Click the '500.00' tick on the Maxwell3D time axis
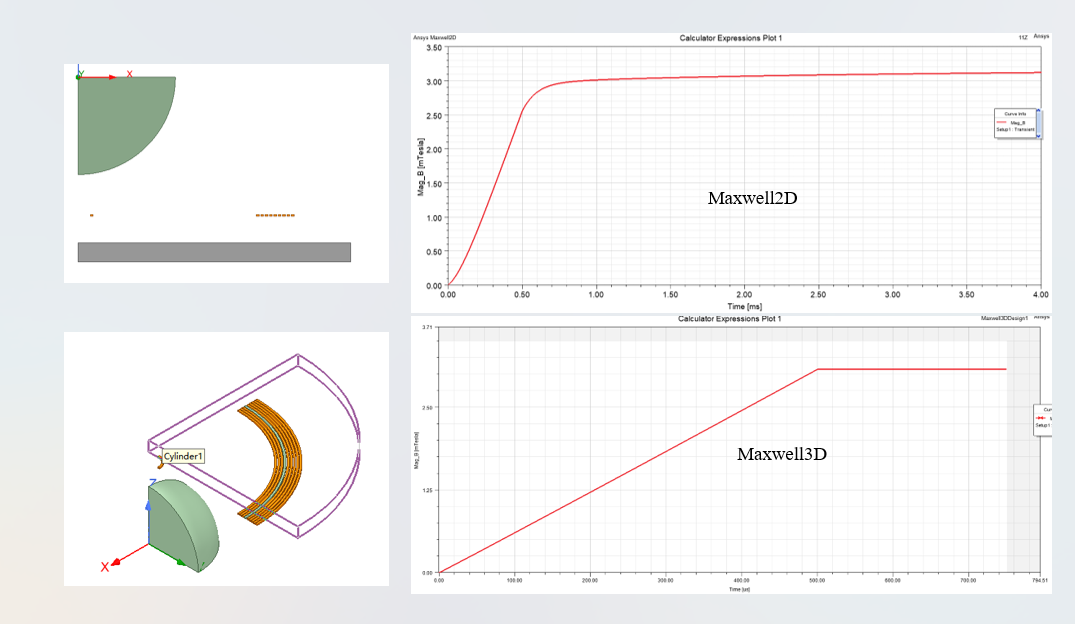 point(817,580)
